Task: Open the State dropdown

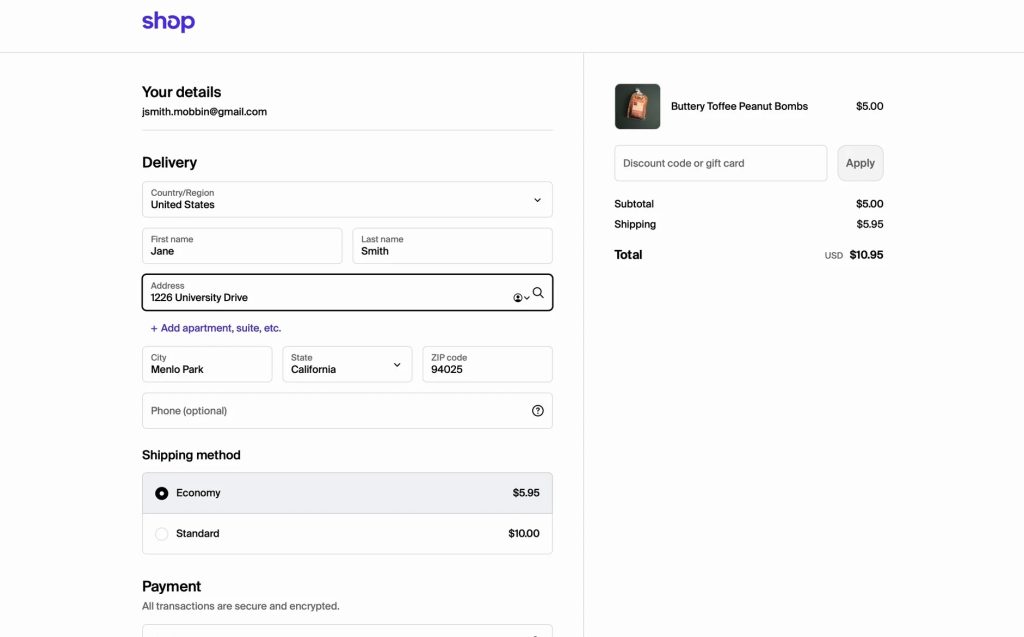Action: 347,364
